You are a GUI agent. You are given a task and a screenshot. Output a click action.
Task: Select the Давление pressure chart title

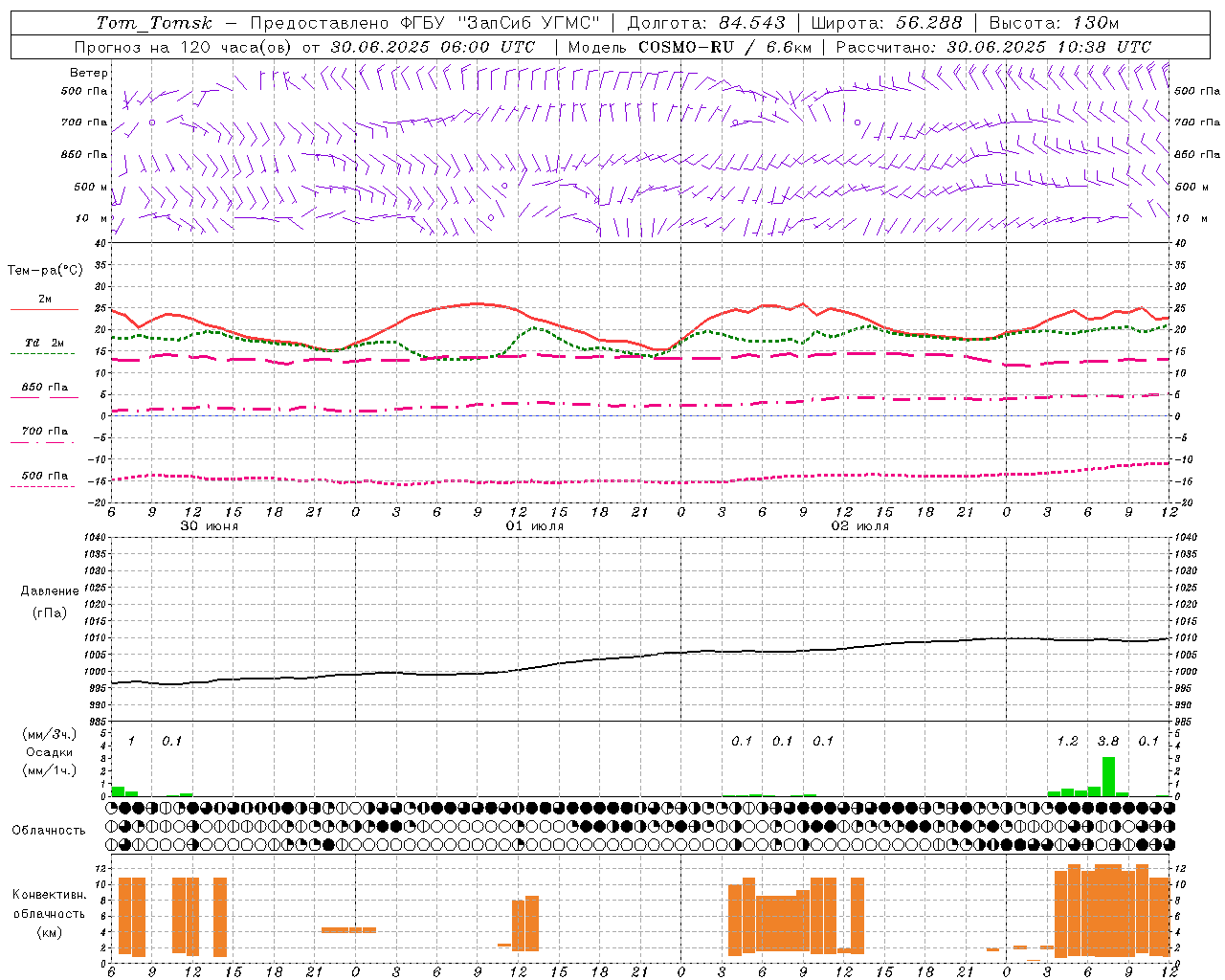point(50,591)
